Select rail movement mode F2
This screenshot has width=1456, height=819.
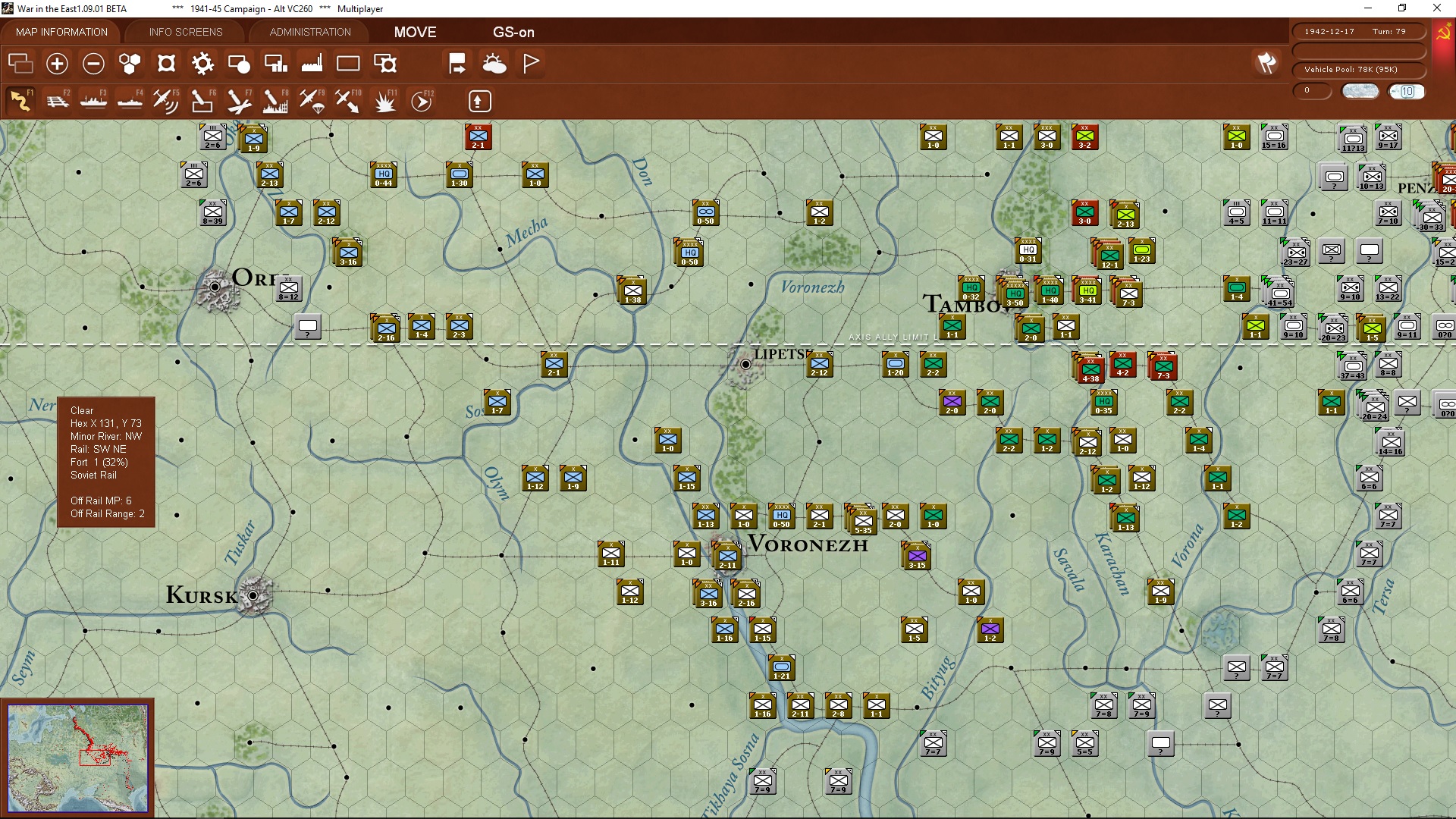click(x=57, y=101)
